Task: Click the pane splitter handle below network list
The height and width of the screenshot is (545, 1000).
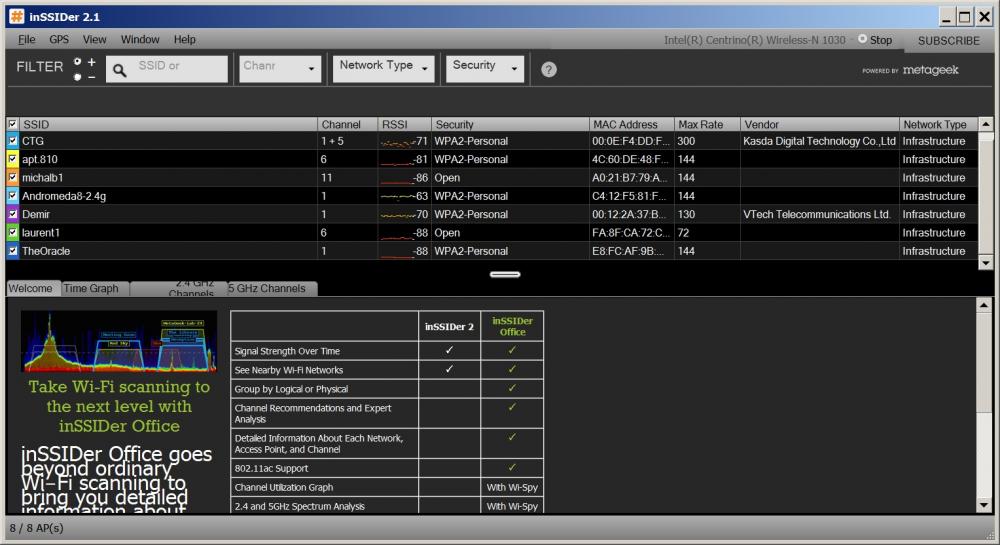Action: 505,275
